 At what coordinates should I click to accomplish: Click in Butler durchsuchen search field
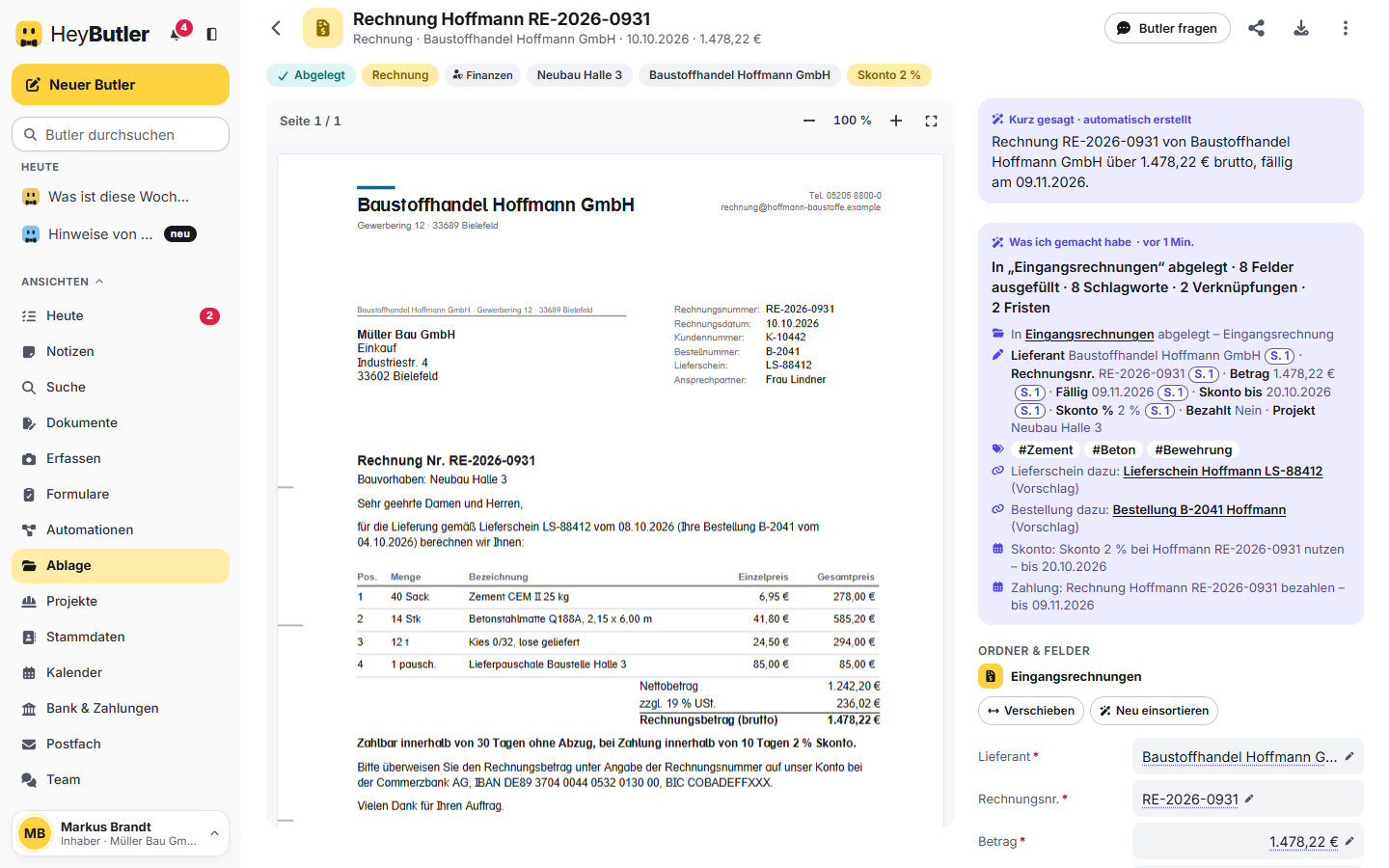(x=121, y=134)
